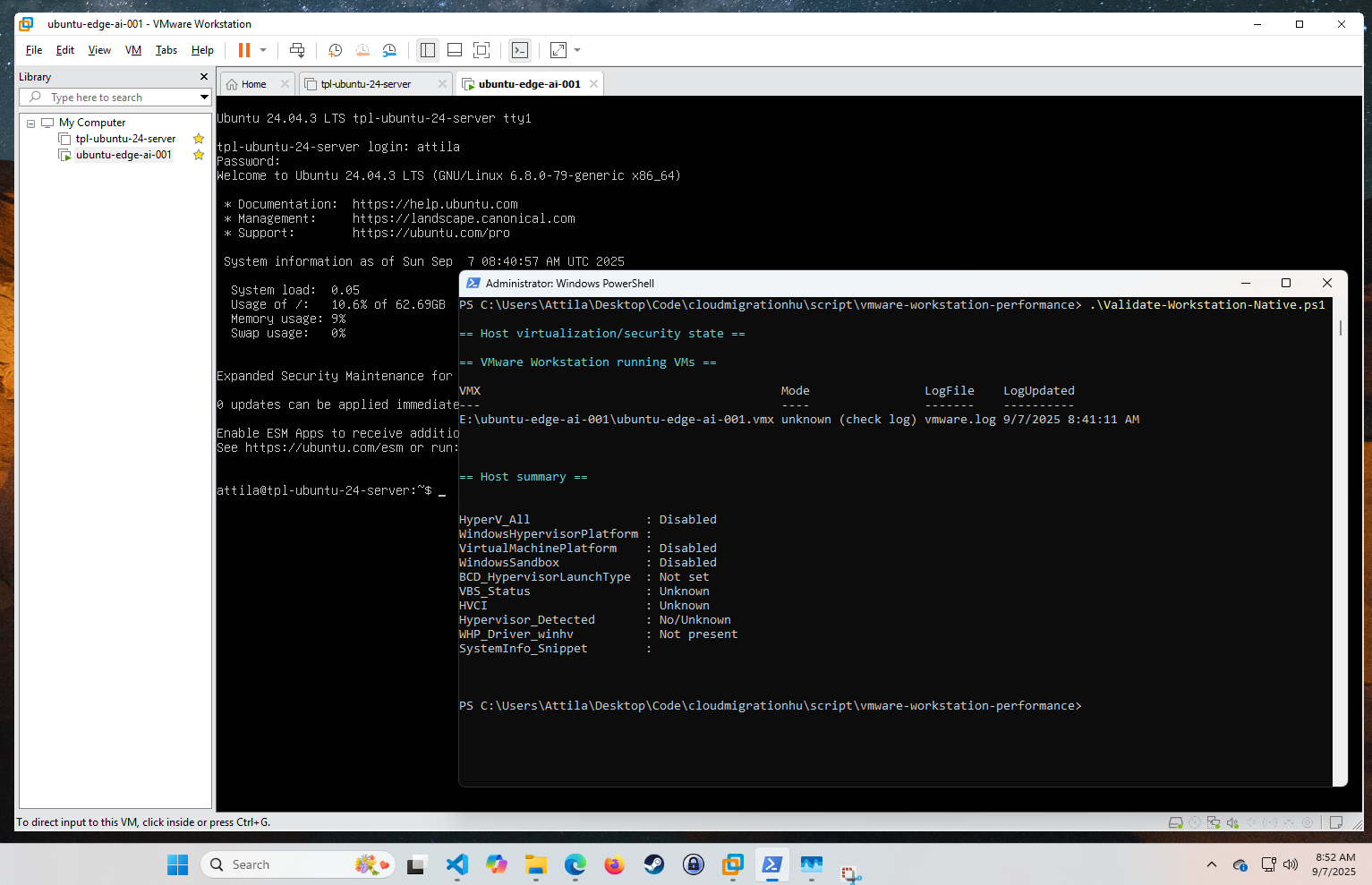
Task: Launch VS Code from the taskbar
Action: coord(456,864)
